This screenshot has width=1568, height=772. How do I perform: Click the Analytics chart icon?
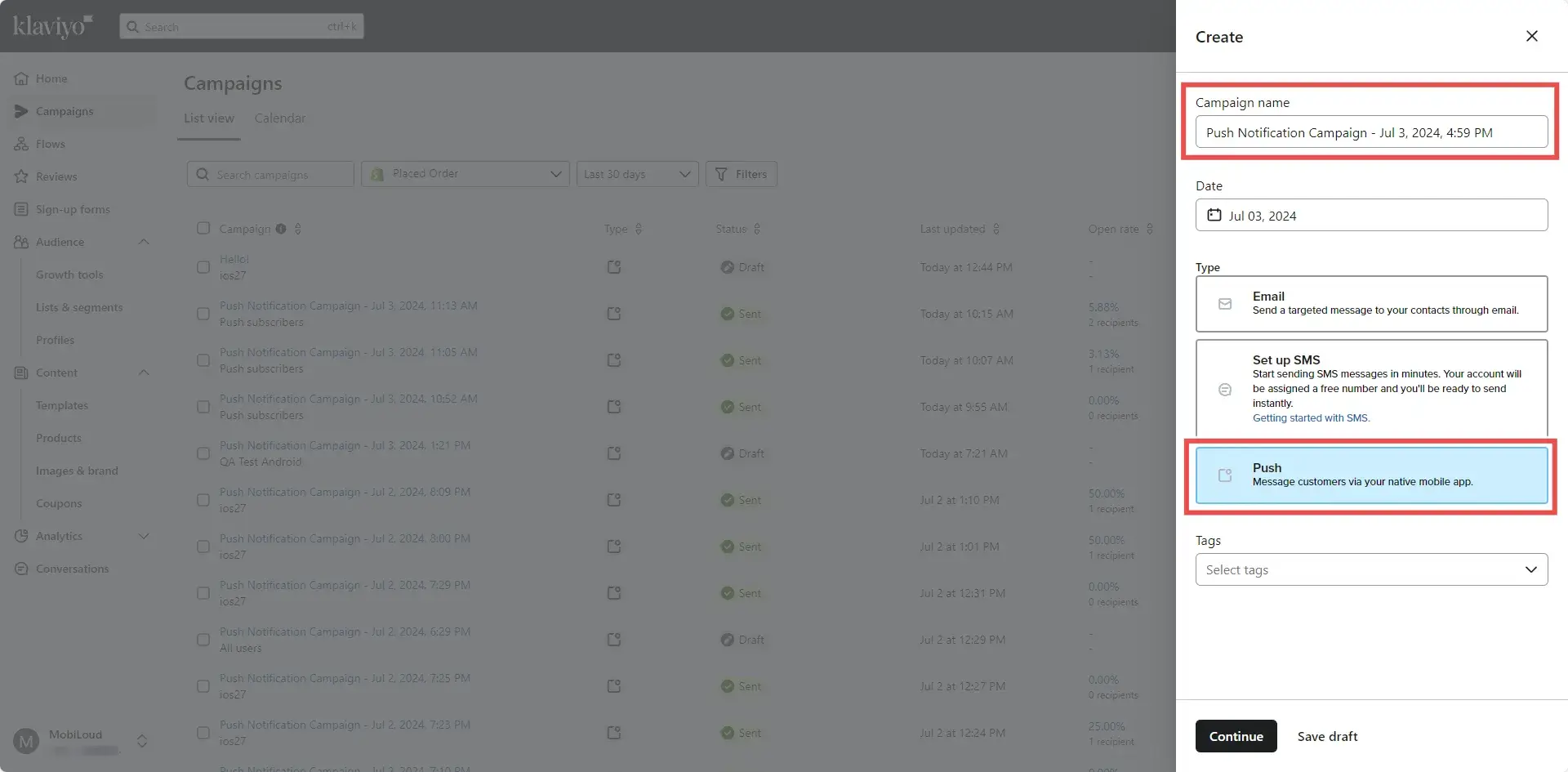click(21, 536)
